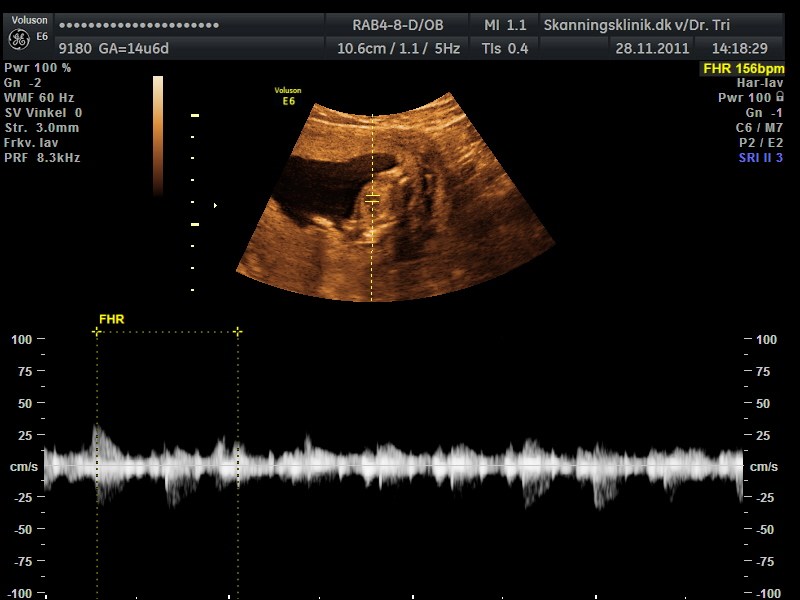Screen dimensions: 800x600
Task: Click the right FHR caliper cross marker
Action: [237, 331]
